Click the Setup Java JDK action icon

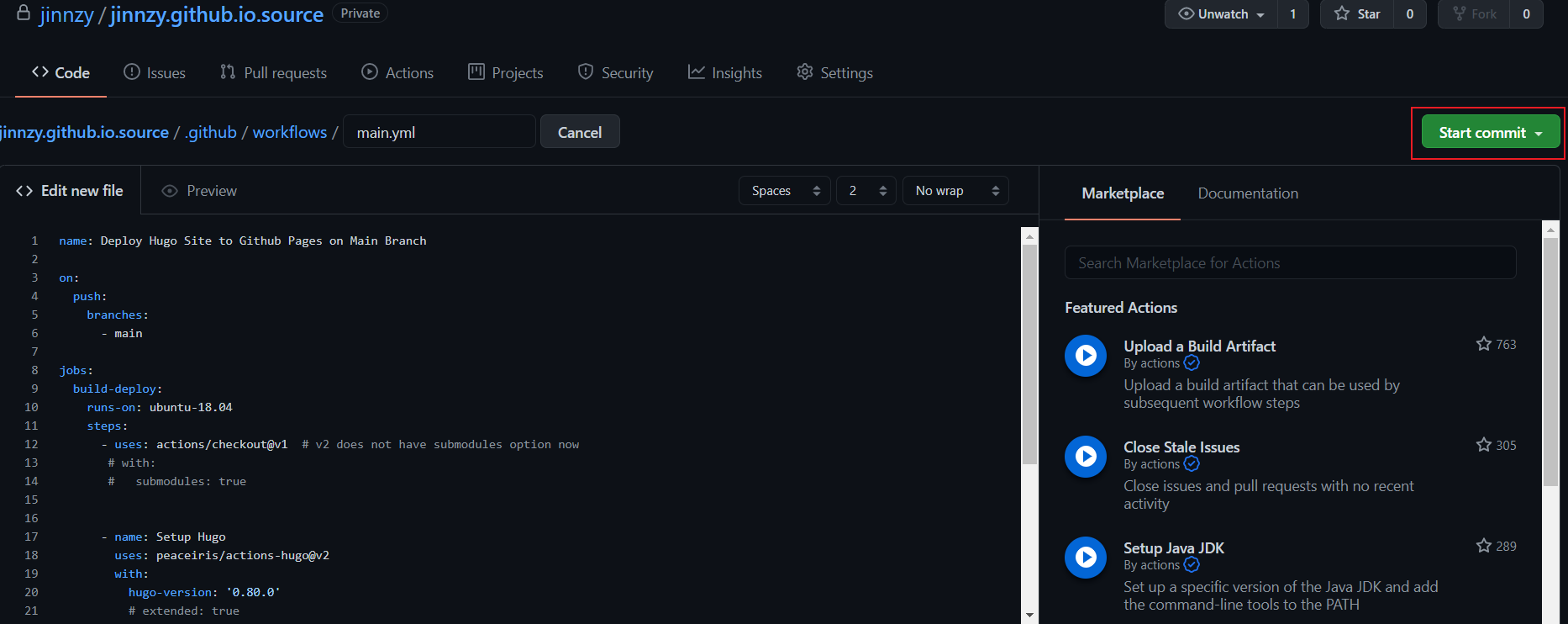click(x=1085, y=558)
